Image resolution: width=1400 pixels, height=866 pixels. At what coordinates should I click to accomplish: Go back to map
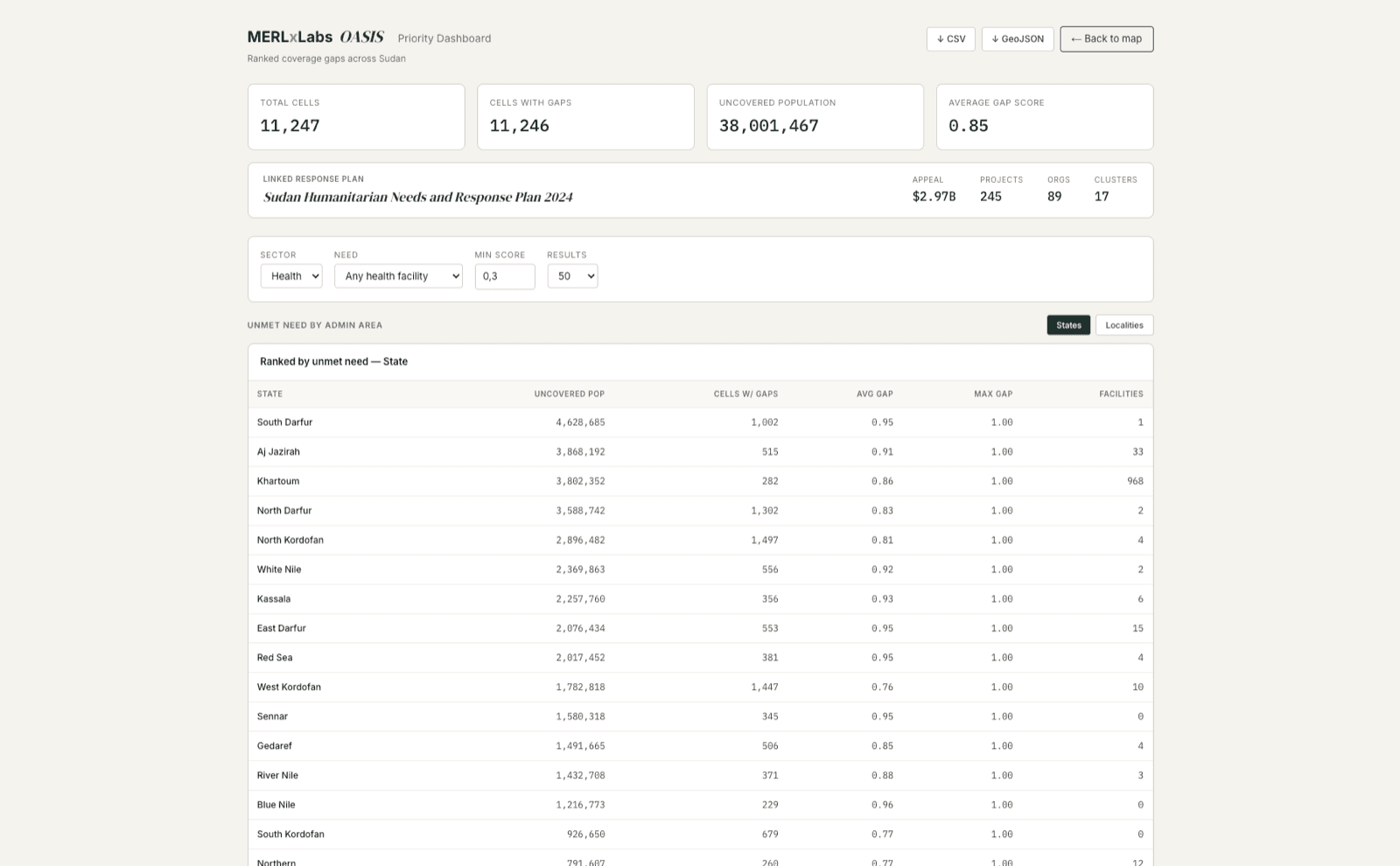1107,38
